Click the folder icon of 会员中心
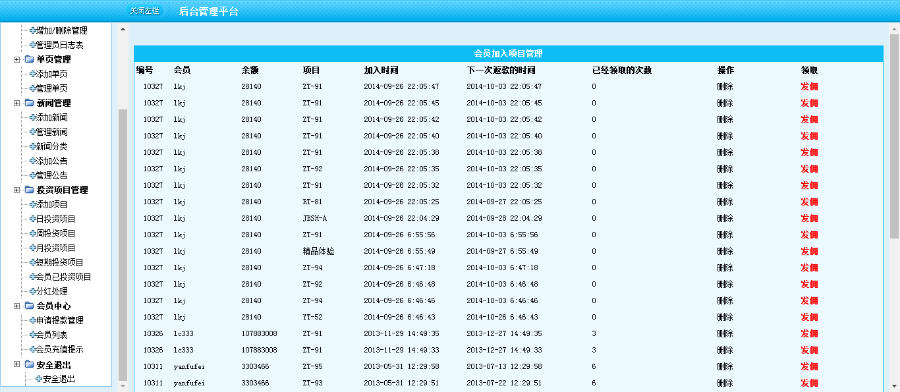This screenshot has height=392, width=900. 29,306
